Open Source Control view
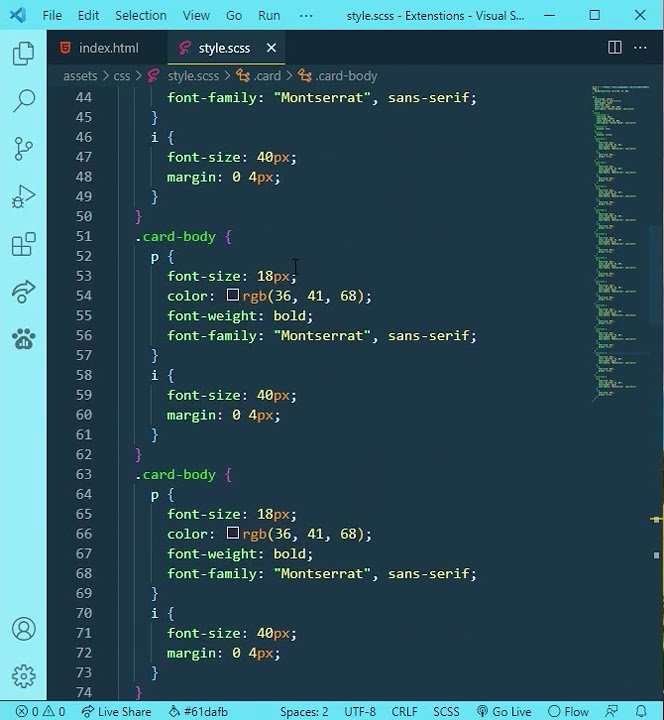This screenshot has width=664, height=720. tap(23, 149)
